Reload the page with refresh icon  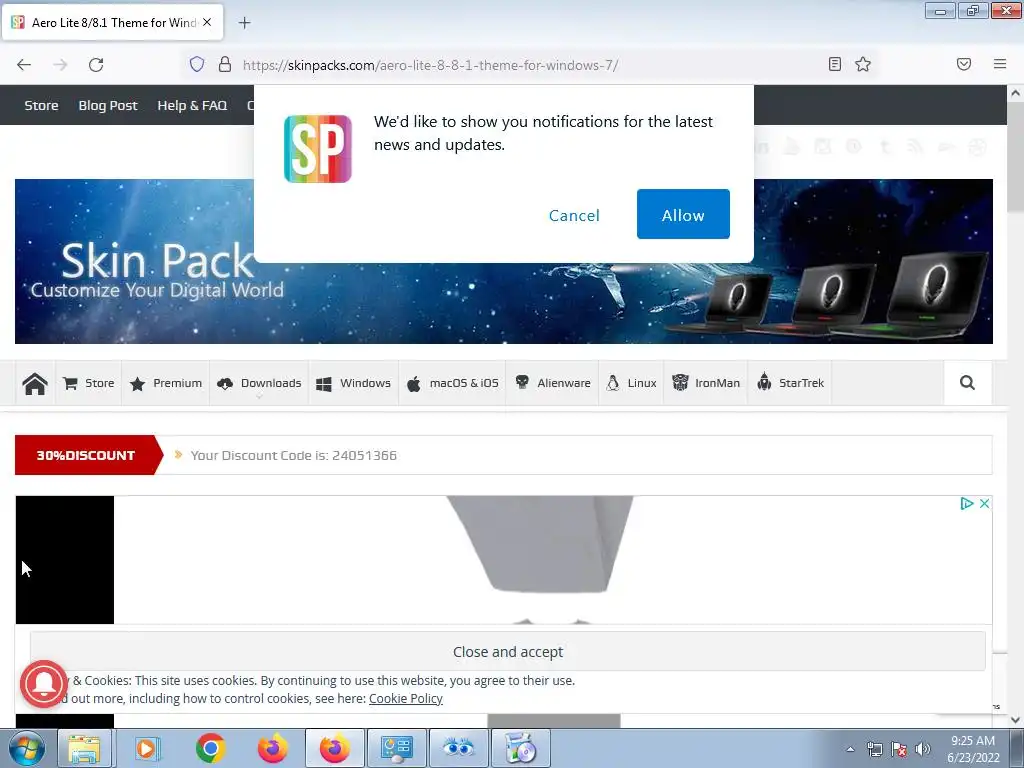(x=96, y=65)
